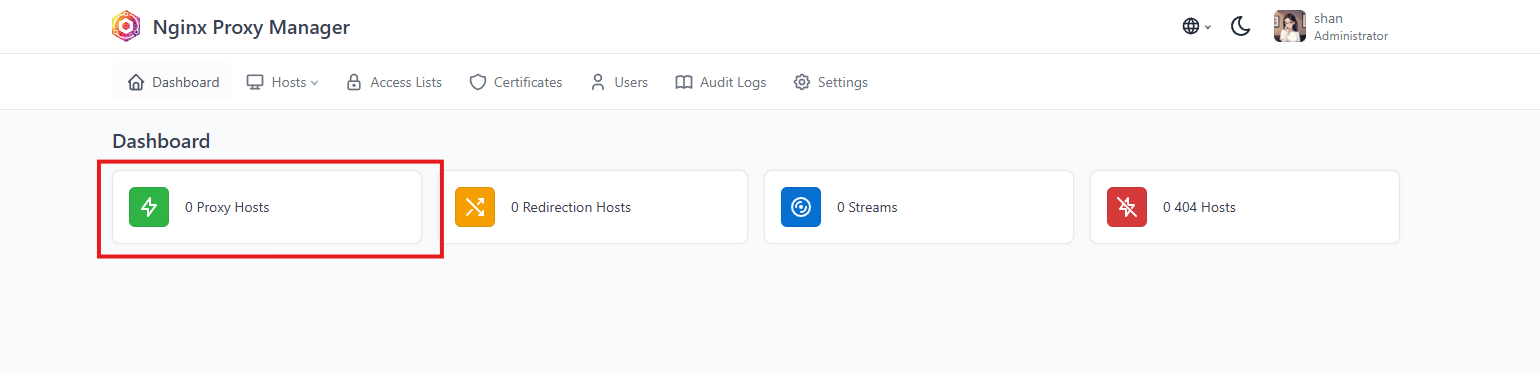Open the 0 Streams card

click(919, 207)
